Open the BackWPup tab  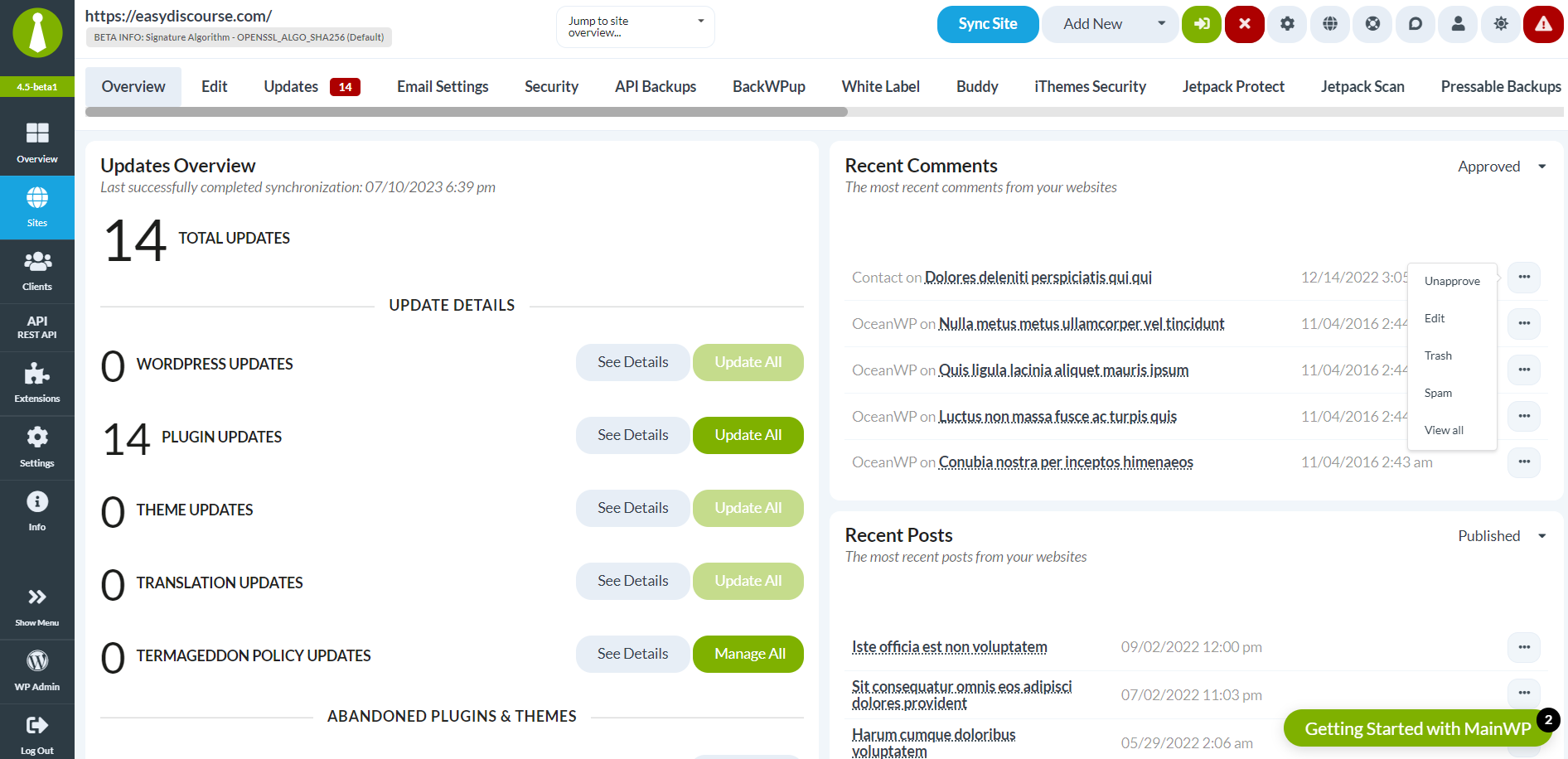769,86
